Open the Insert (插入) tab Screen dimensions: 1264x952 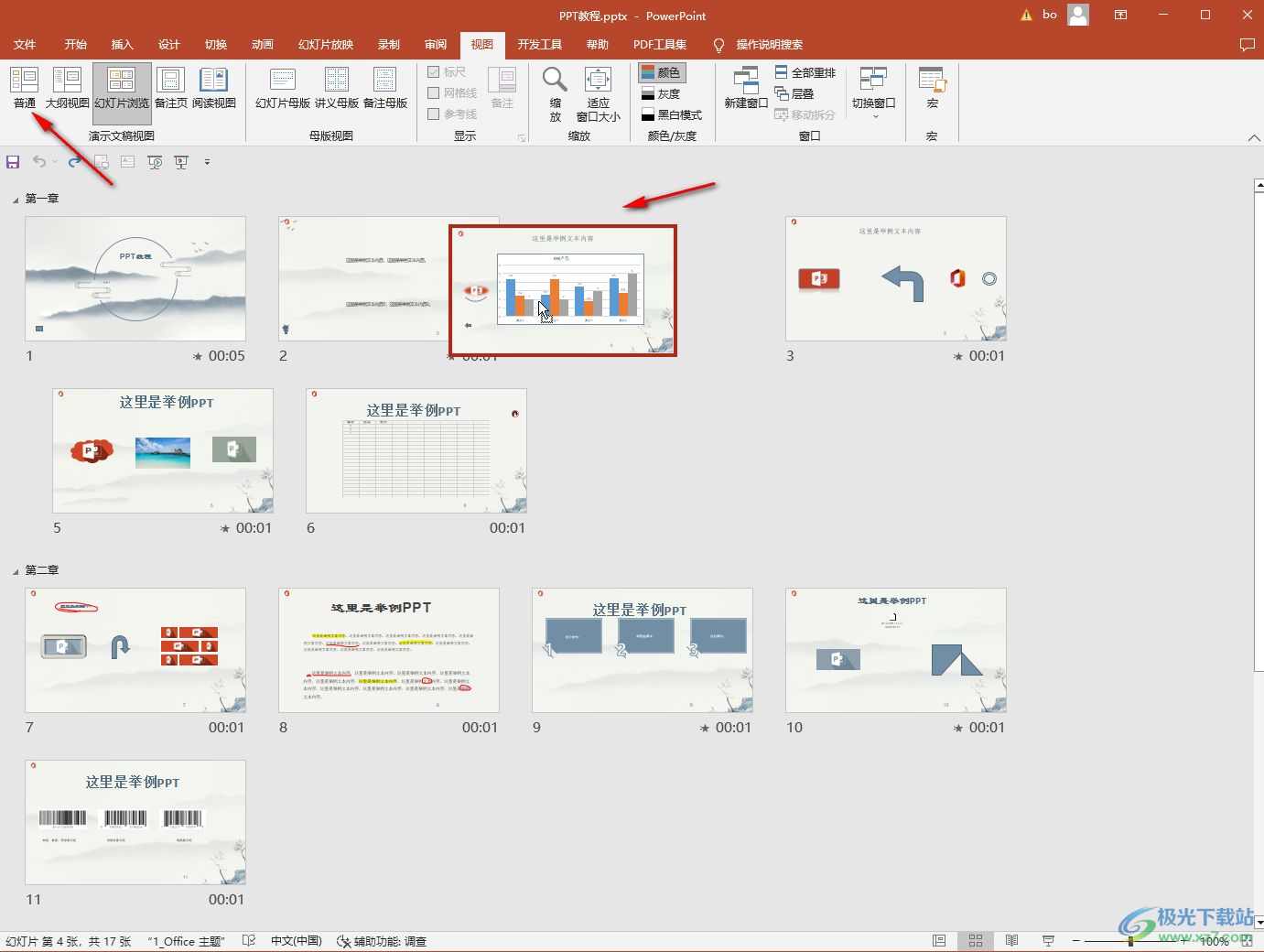[122, 45]
